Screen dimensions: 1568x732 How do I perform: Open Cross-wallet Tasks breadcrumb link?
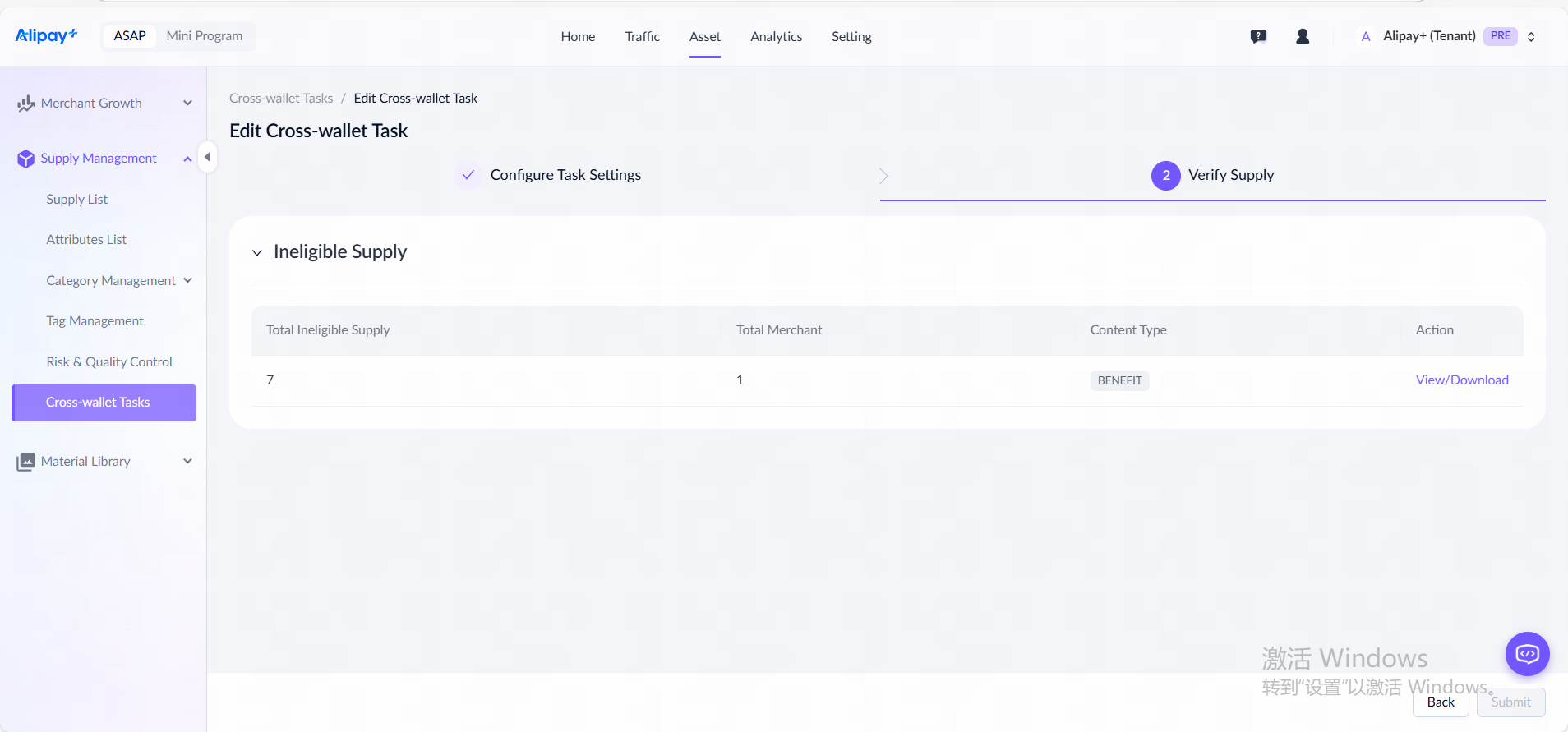tap(281, 98)
